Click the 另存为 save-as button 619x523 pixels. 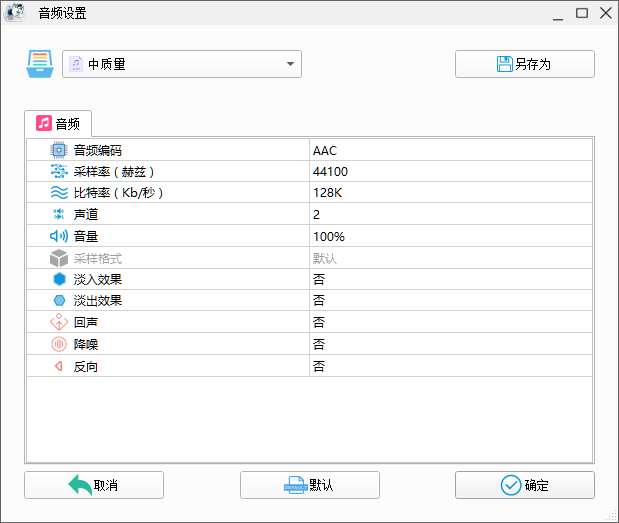point(525,64)
